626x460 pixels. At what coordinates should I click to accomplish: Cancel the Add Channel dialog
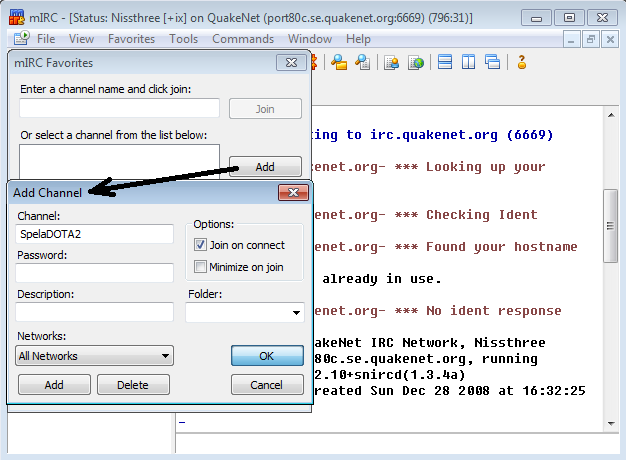[x=267, y=385]
